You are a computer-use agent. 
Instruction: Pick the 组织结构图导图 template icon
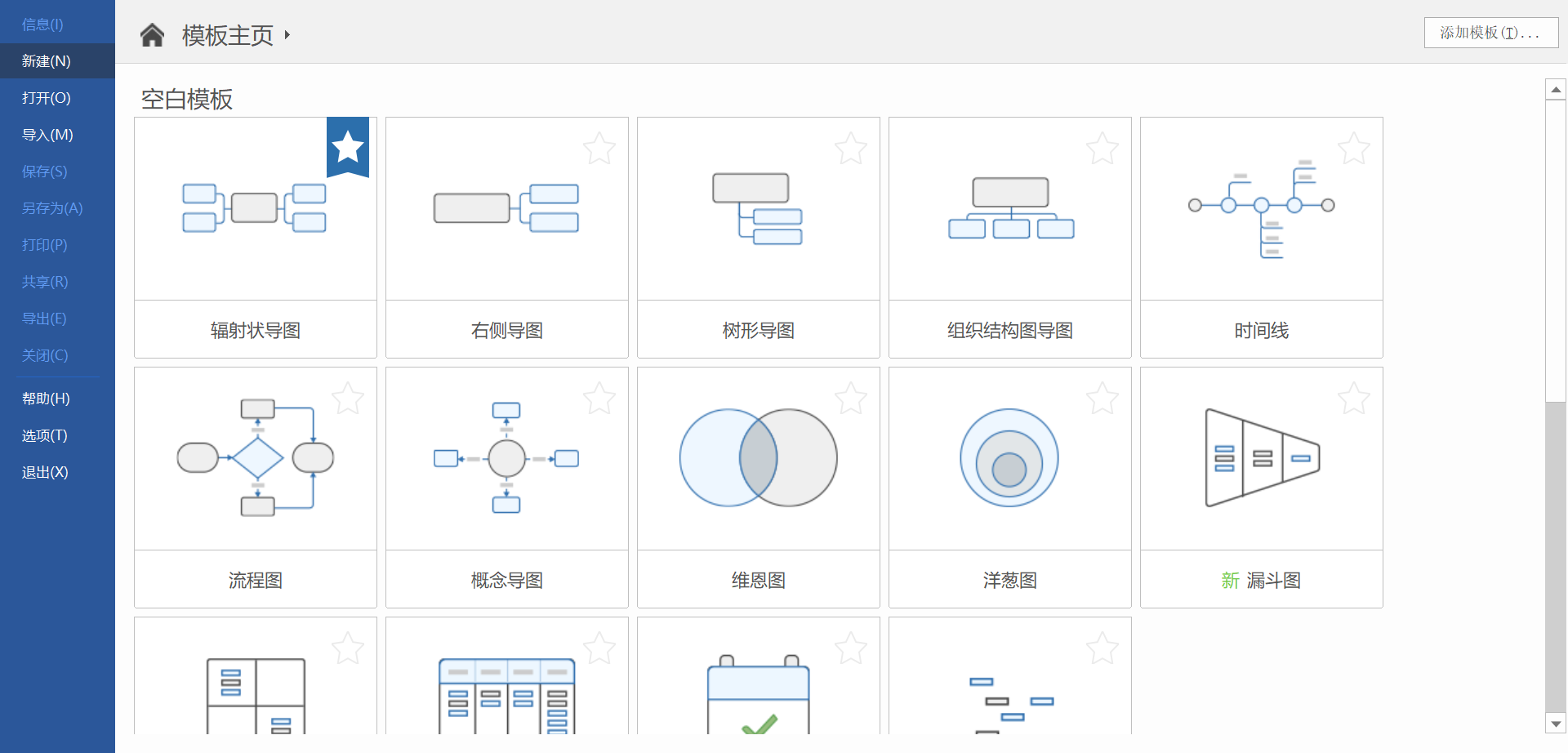pyautogui.click(x=1011, y=208)
